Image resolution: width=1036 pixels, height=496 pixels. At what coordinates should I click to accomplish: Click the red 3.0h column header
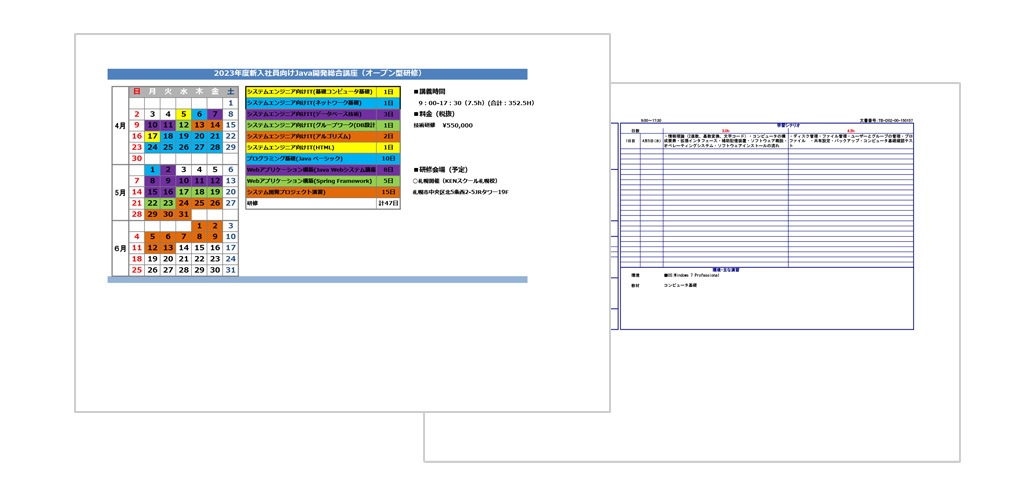pos(725,131)
